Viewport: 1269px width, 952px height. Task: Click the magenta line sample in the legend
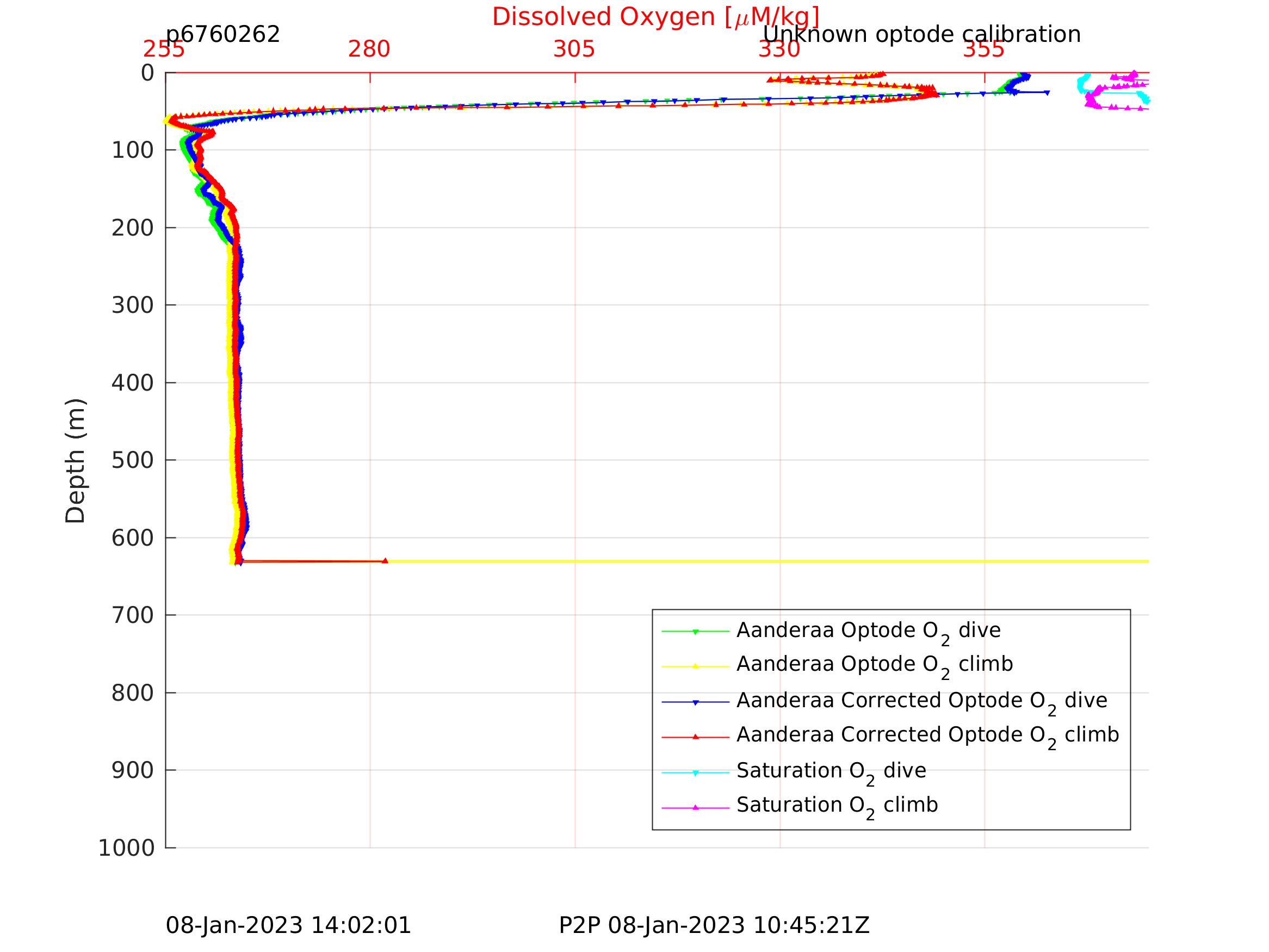click(695, 807)
